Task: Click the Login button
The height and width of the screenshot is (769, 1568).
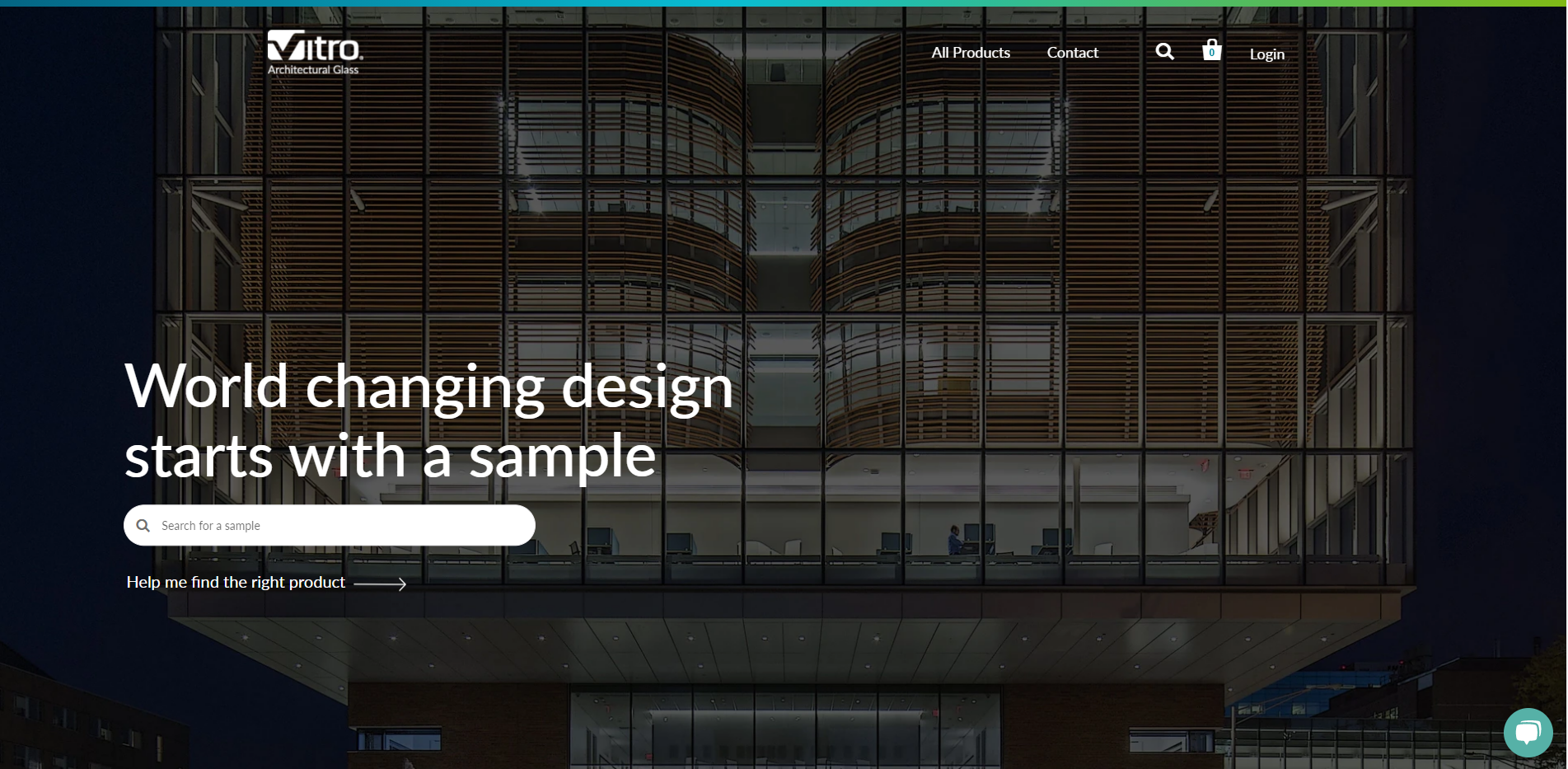Action: pos(1266,54)
